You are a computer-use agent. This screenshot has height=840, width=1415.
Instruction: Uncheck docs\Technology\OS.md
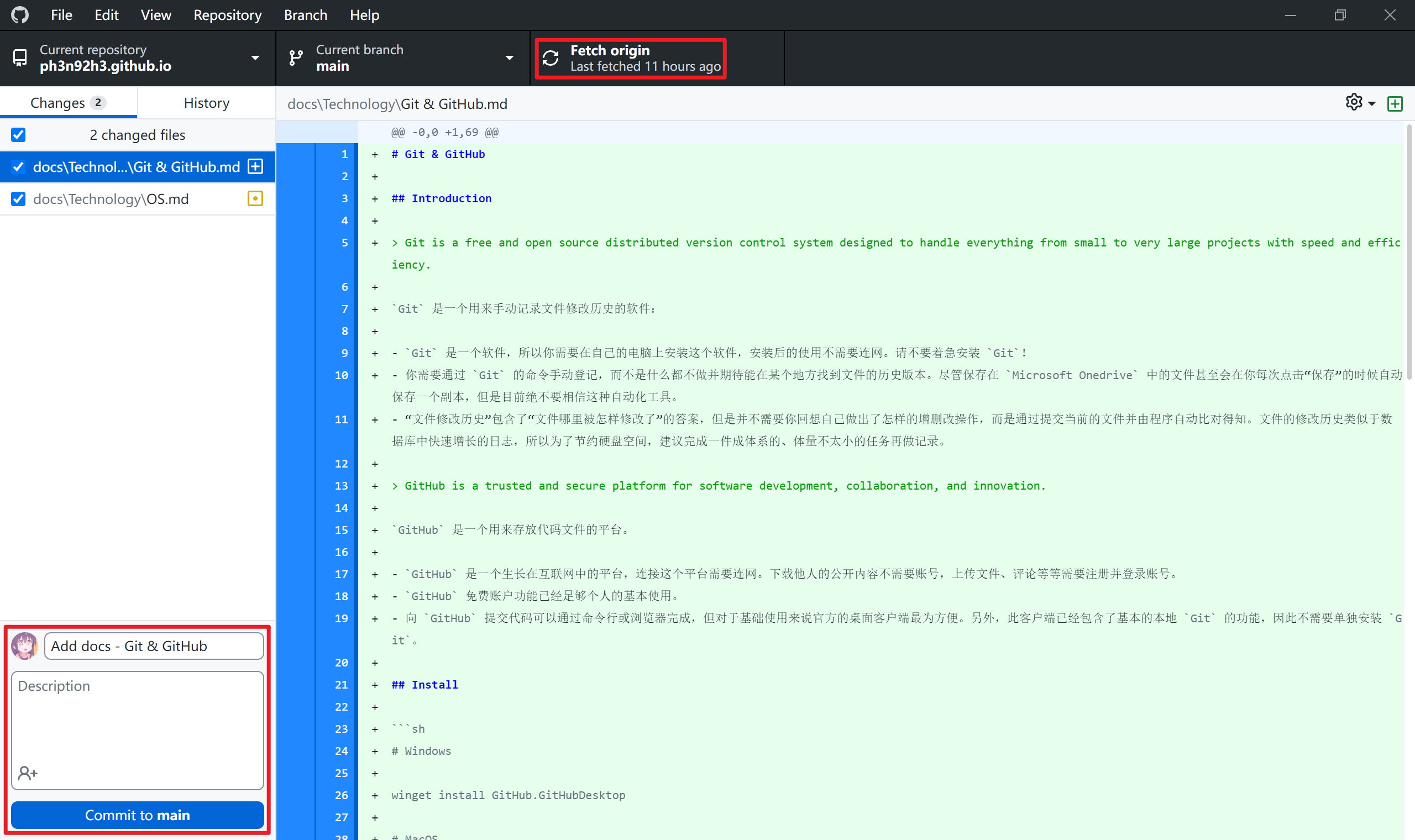(19, 199)
